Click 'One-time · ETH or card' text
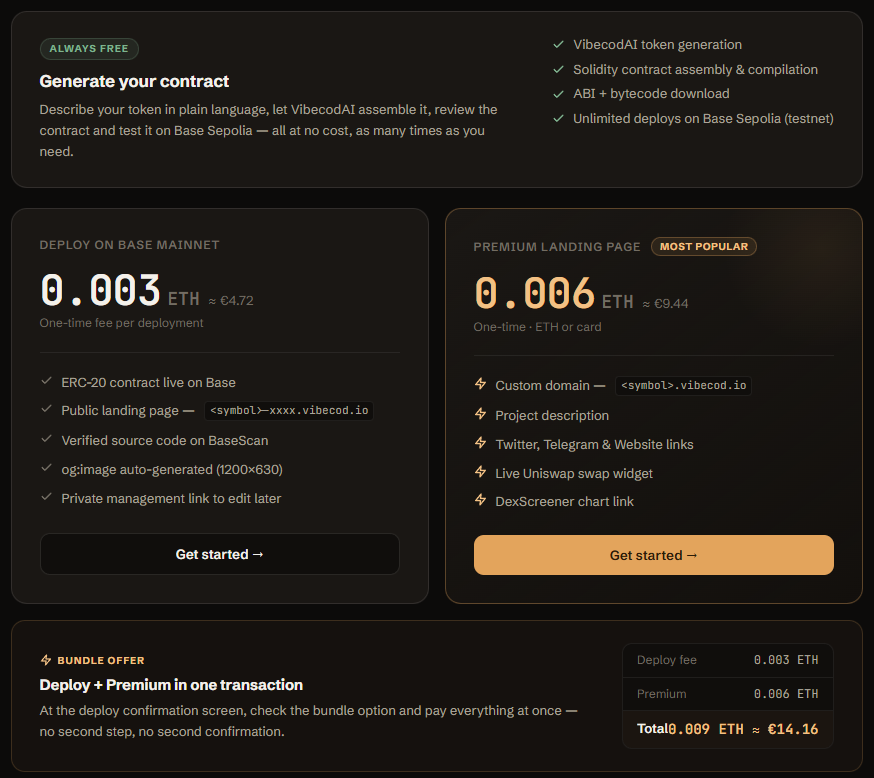The image size is (874, 778). click(x=537, y=327)
